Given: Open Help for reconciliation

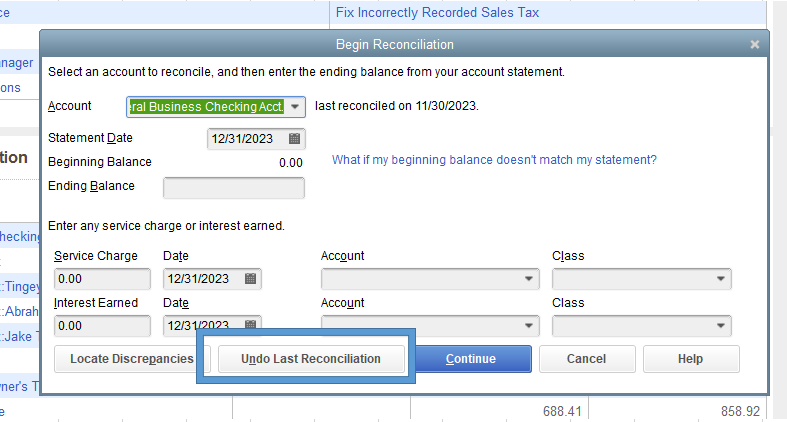Looking at the screenshot, I should coord(690,359).
